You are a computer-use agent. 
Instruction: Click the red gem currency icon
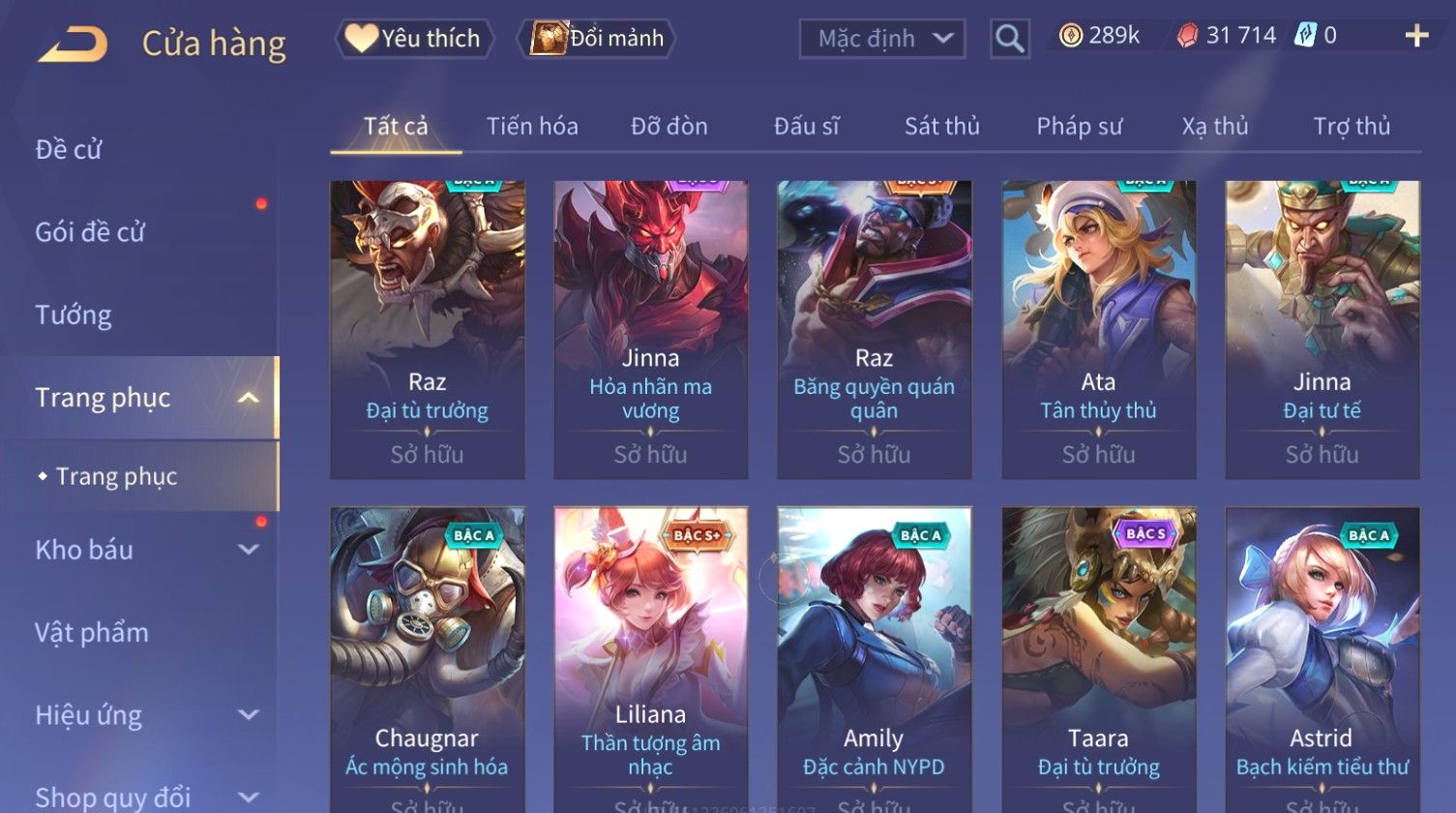tap(1187, 37)
